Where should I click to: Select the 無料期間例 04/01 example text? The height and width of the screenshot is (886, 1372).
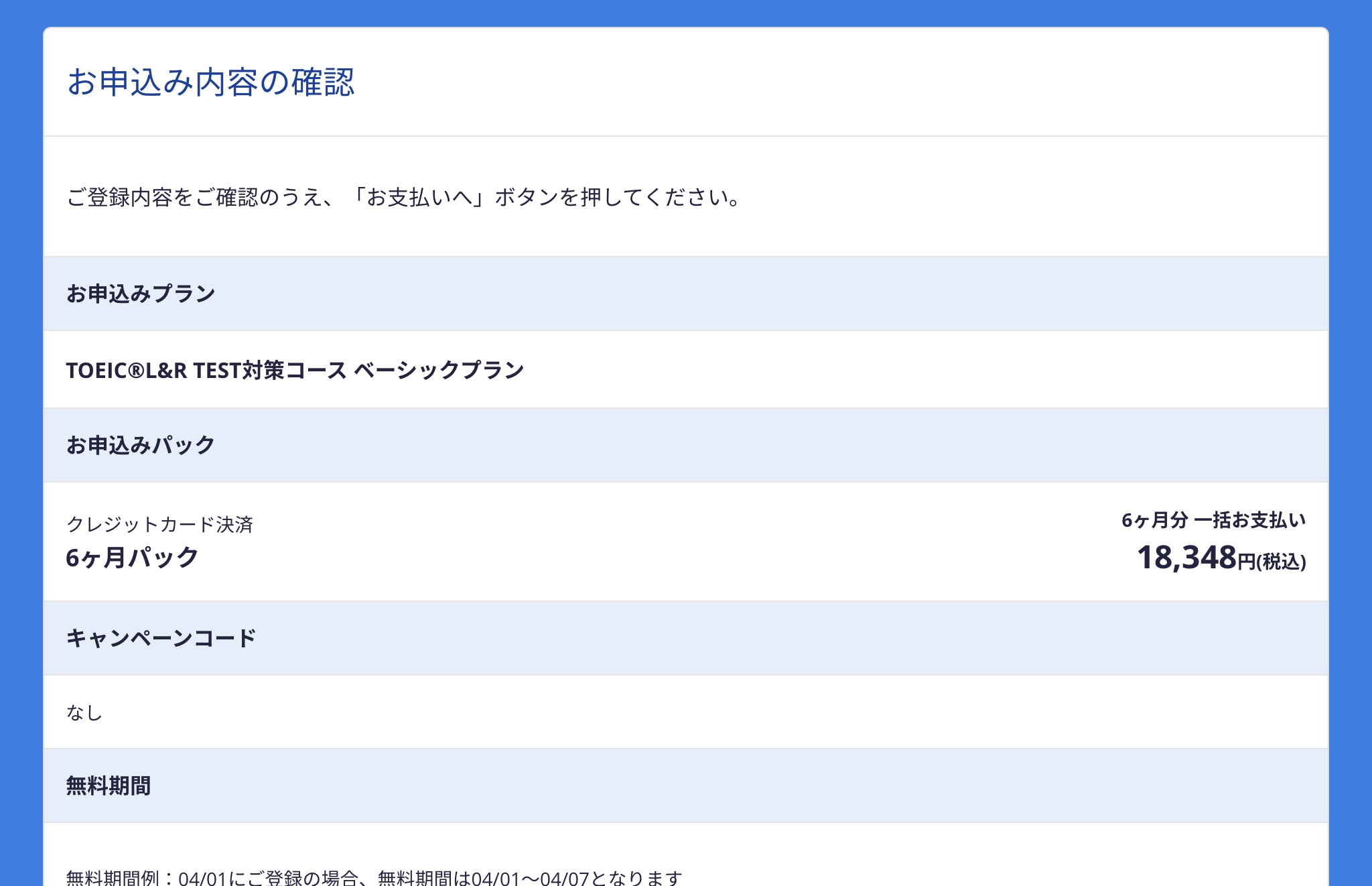click(374, 877)
